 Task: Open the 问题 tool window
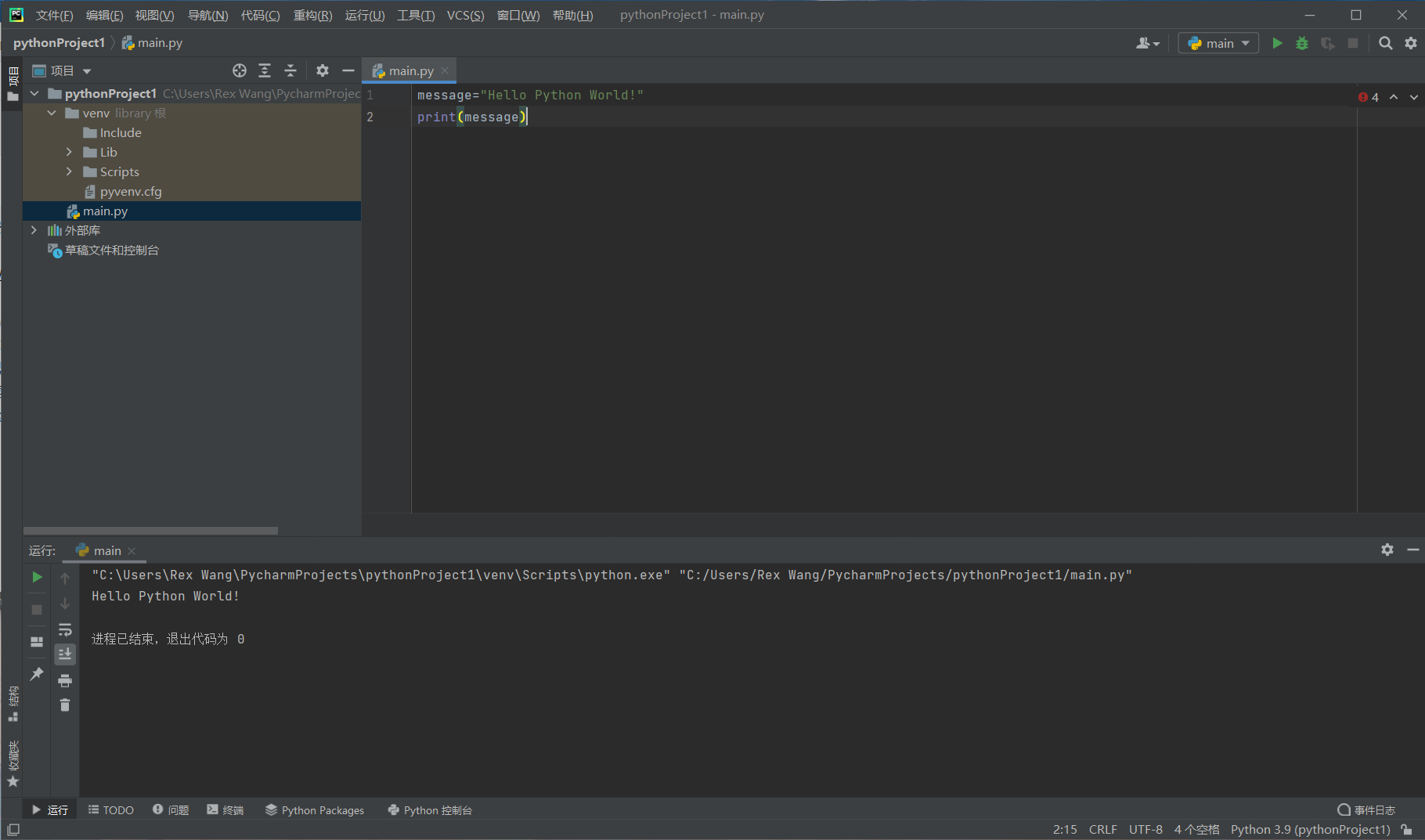click(x=171, y=810)
